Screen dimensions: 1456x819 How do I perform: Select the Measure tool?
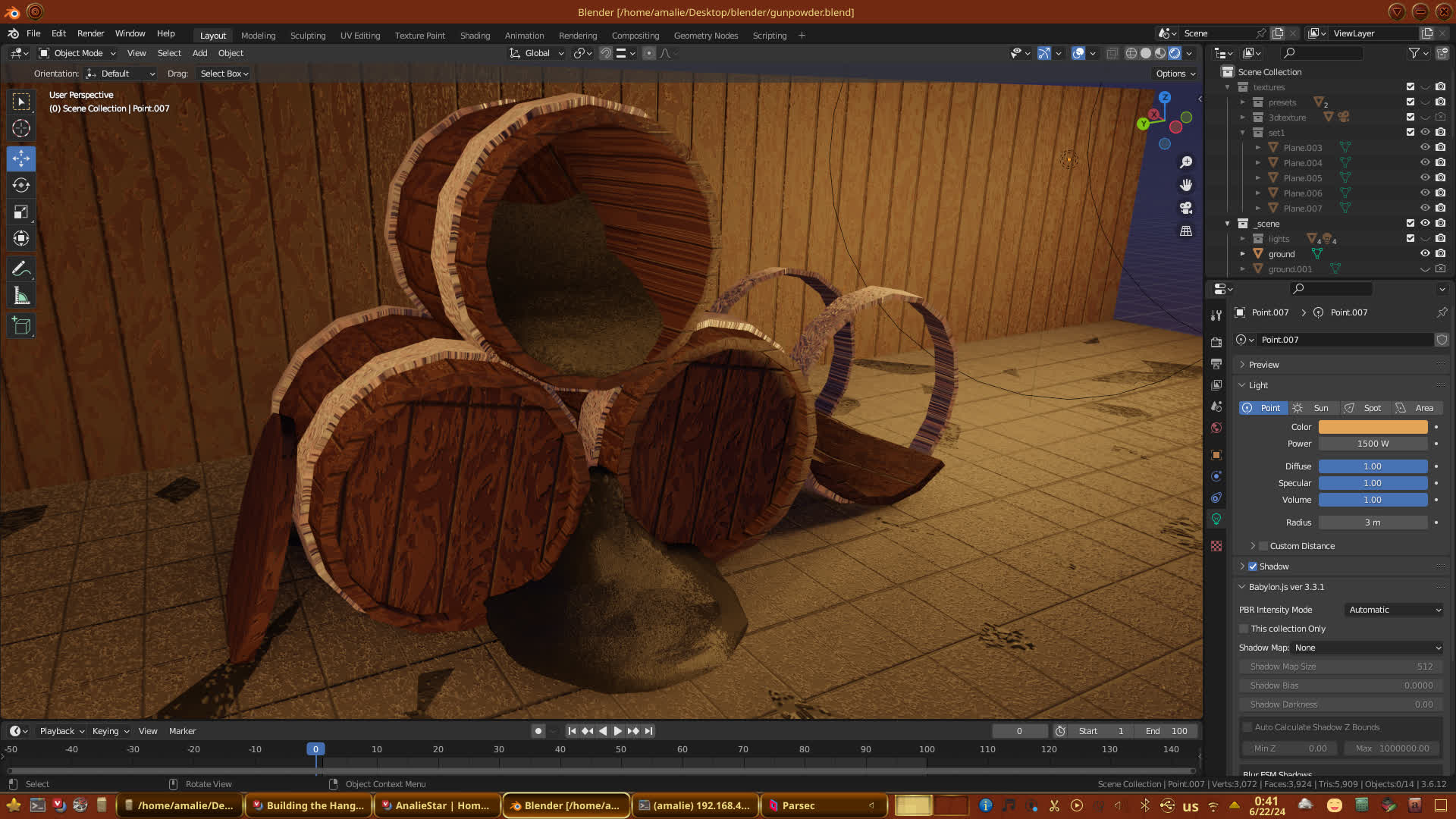coord(21,296)
